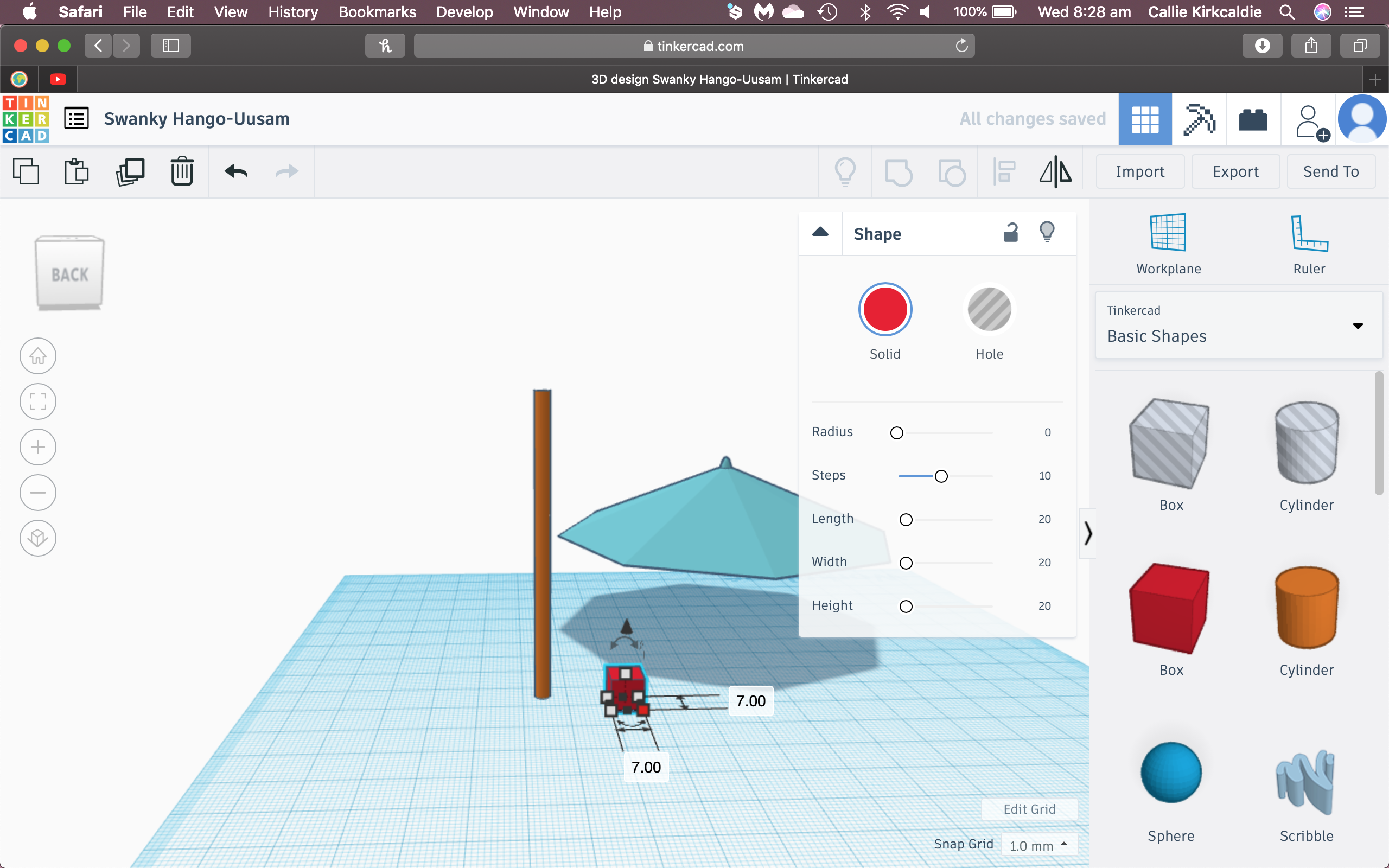Adjust the Radius slider handle
The height and width of the screenshot is (868, 1389).
[x=896, y=433]
